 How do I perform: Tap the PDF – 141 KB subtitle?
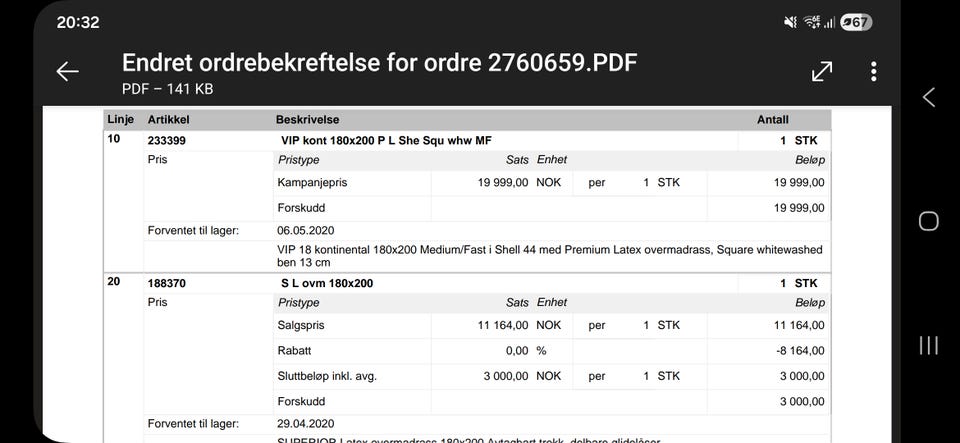(167, 89)
